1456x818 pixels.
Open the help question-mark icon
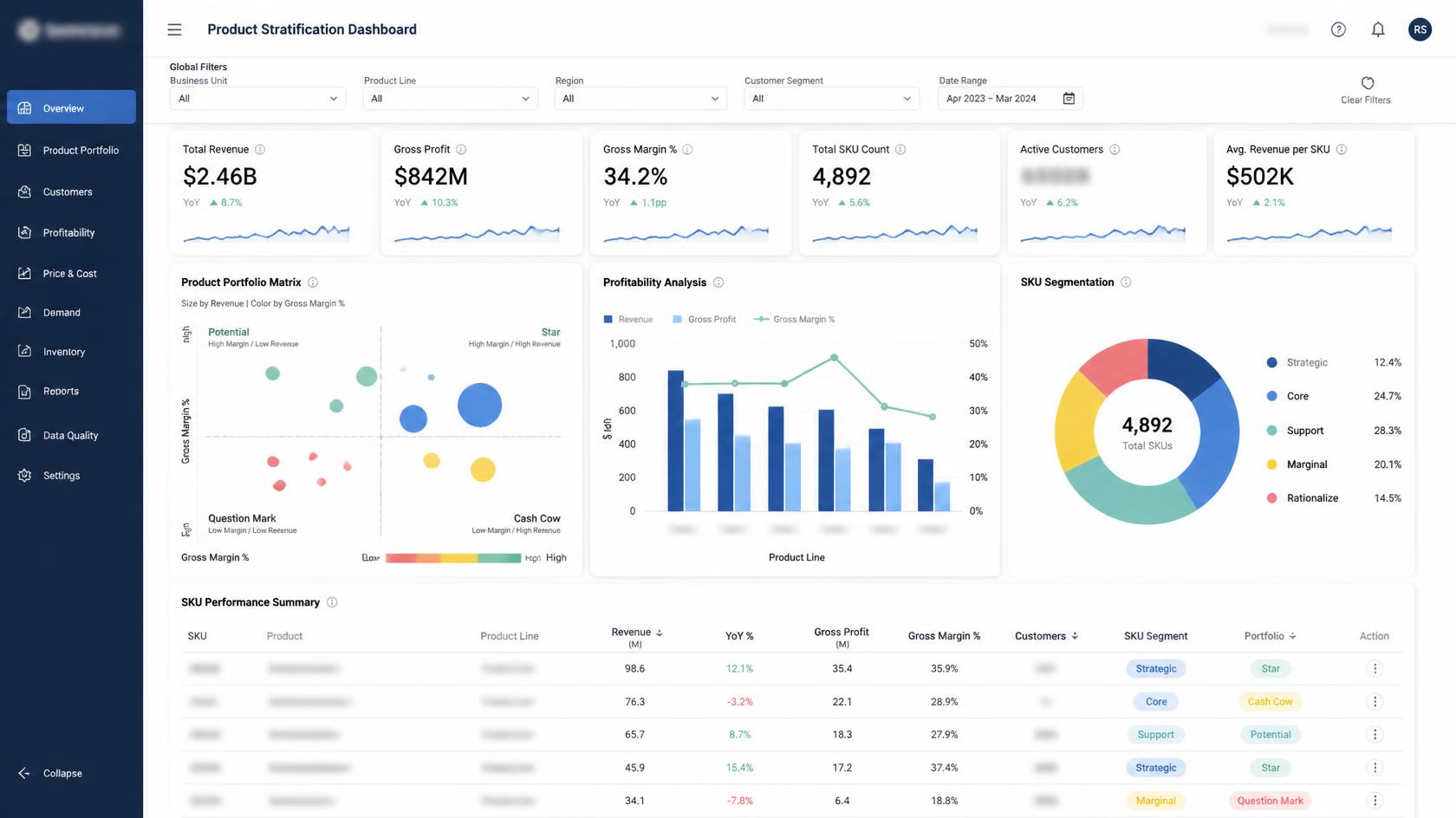1338,29
